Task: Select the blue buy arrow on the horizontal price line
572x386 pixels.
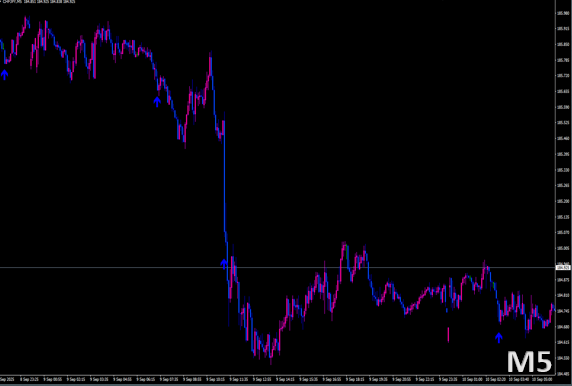Action: click(224, 264)
